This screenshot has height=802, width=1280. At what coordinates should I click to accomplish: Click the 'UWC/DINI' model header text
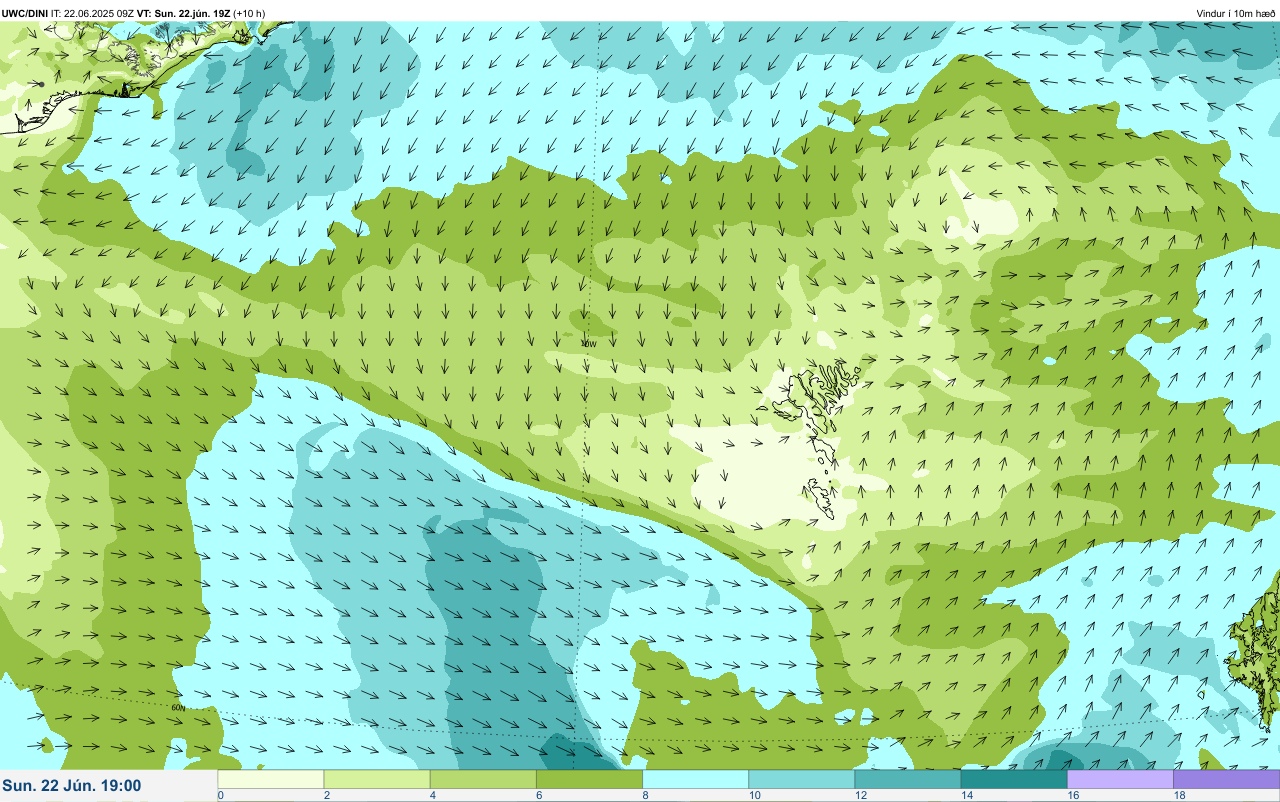[x=25, y=13]
